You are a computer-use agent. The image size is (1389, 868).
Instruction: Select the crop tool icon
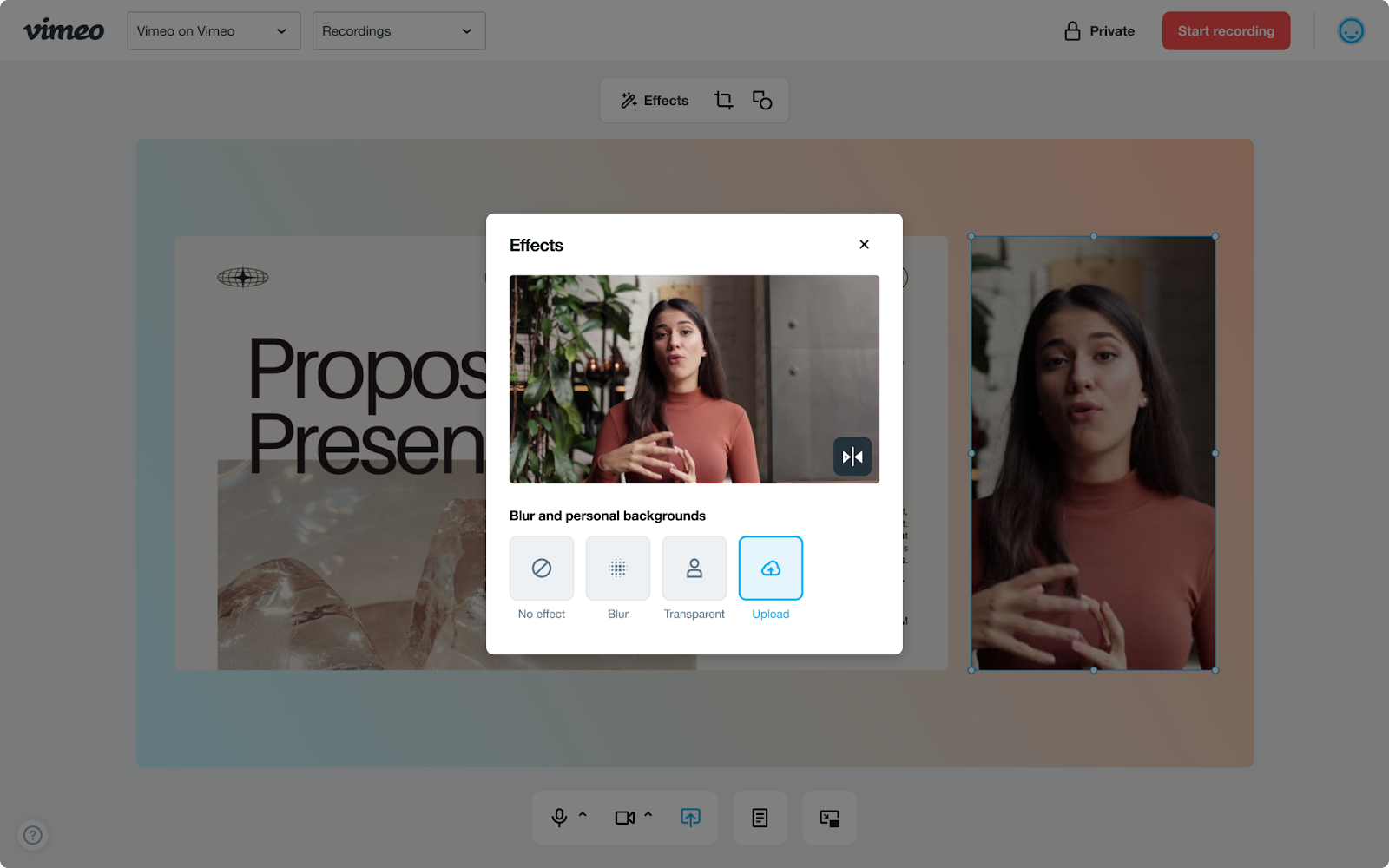pos(723,101)
